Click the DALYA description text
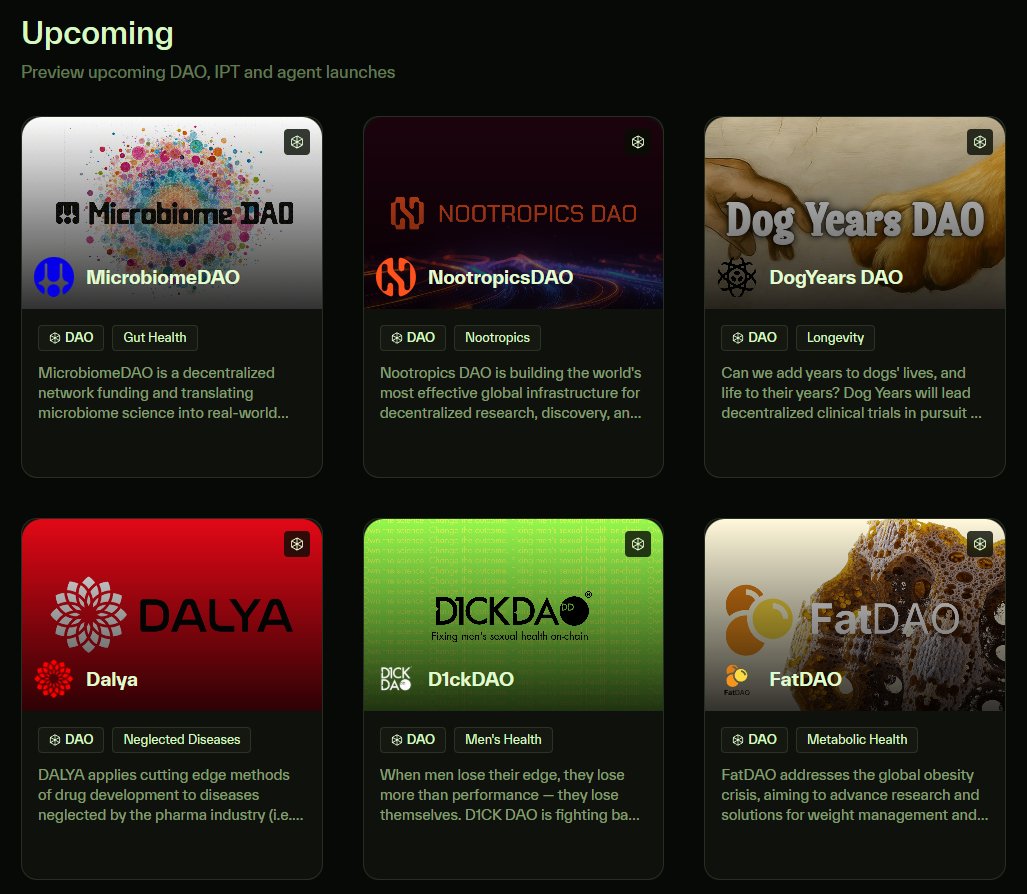 click(170, 794)
